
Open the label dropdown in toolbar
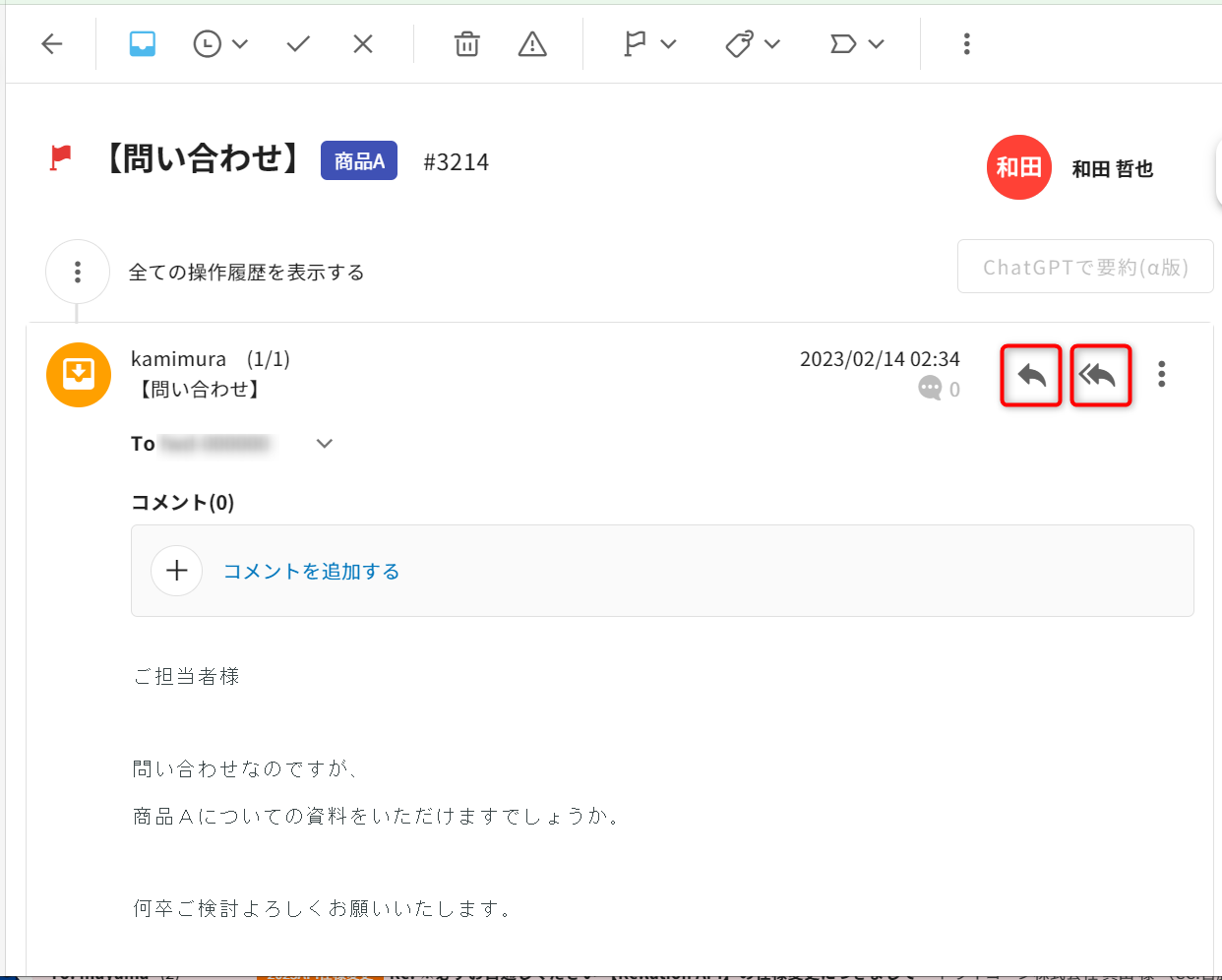click(x=857, y=43)
